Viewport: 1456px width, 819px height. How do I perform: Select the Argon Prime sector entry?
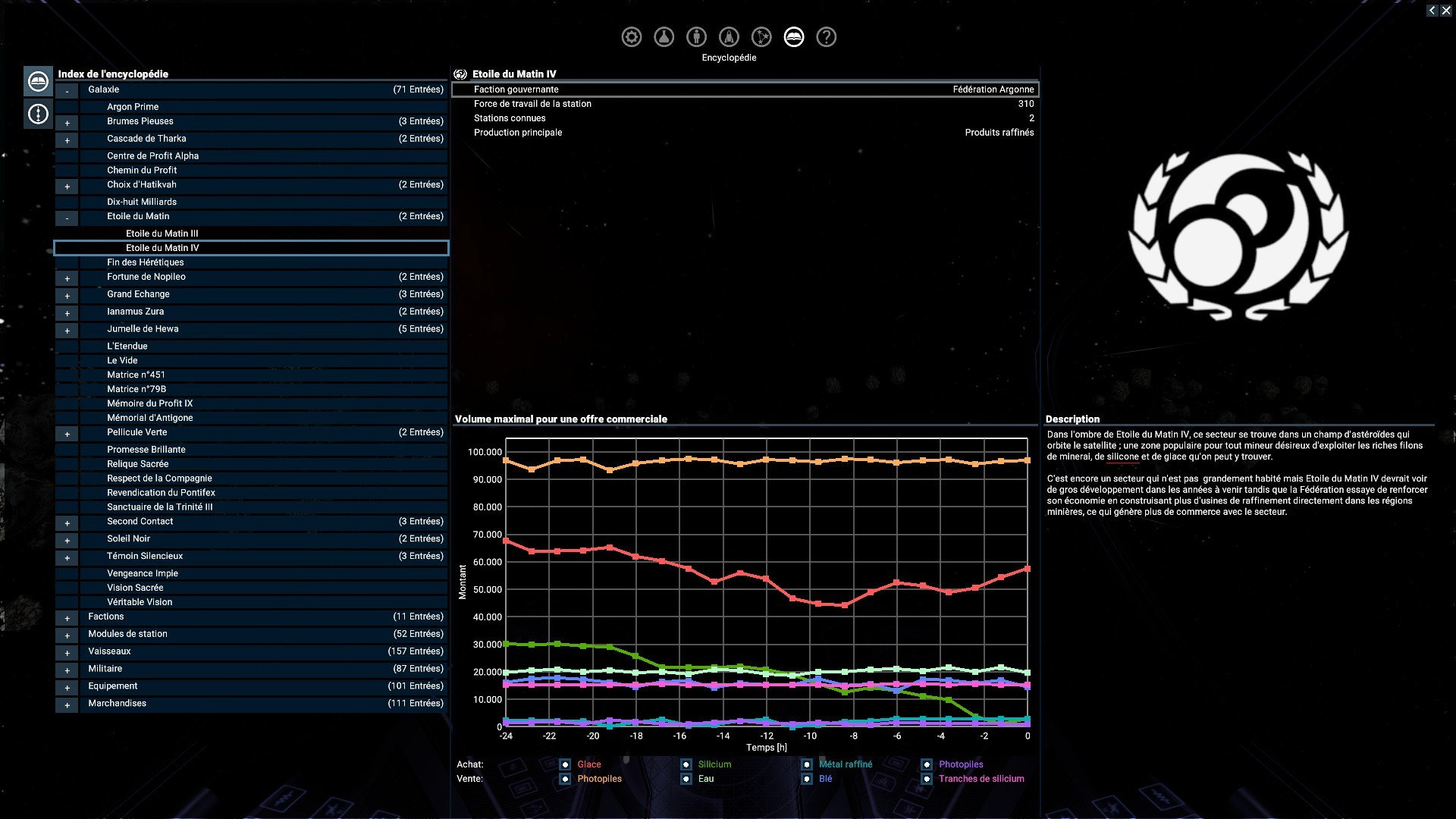pos(133,107)
